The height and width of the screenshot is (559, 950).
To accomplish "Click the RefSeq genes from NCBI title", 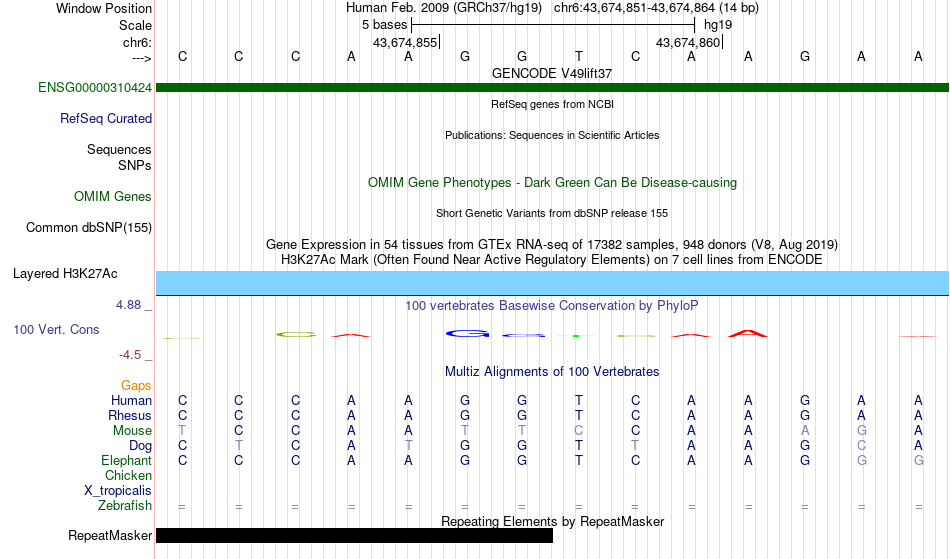I will (x=552, y=105).
